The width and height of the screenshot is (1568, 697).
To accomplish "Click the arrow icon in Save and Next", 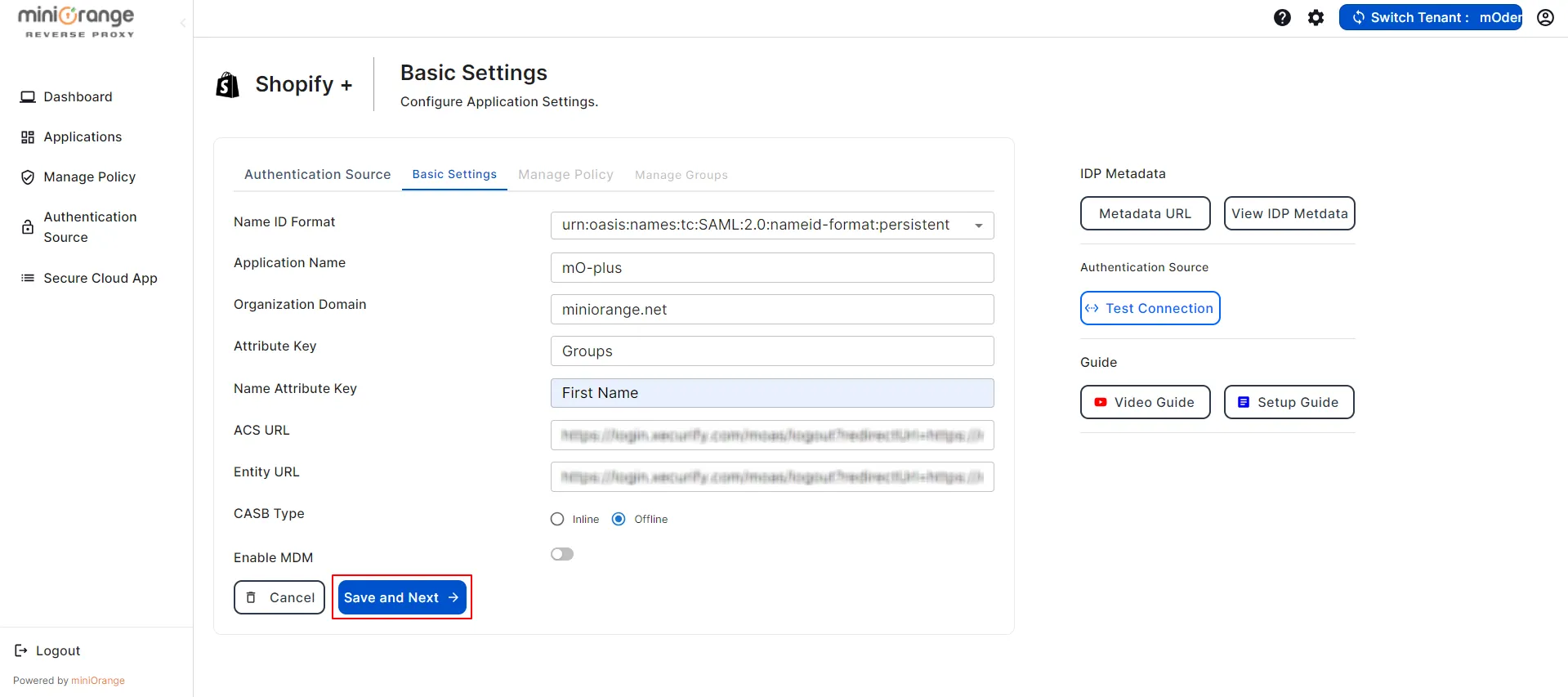I will 453,597.
